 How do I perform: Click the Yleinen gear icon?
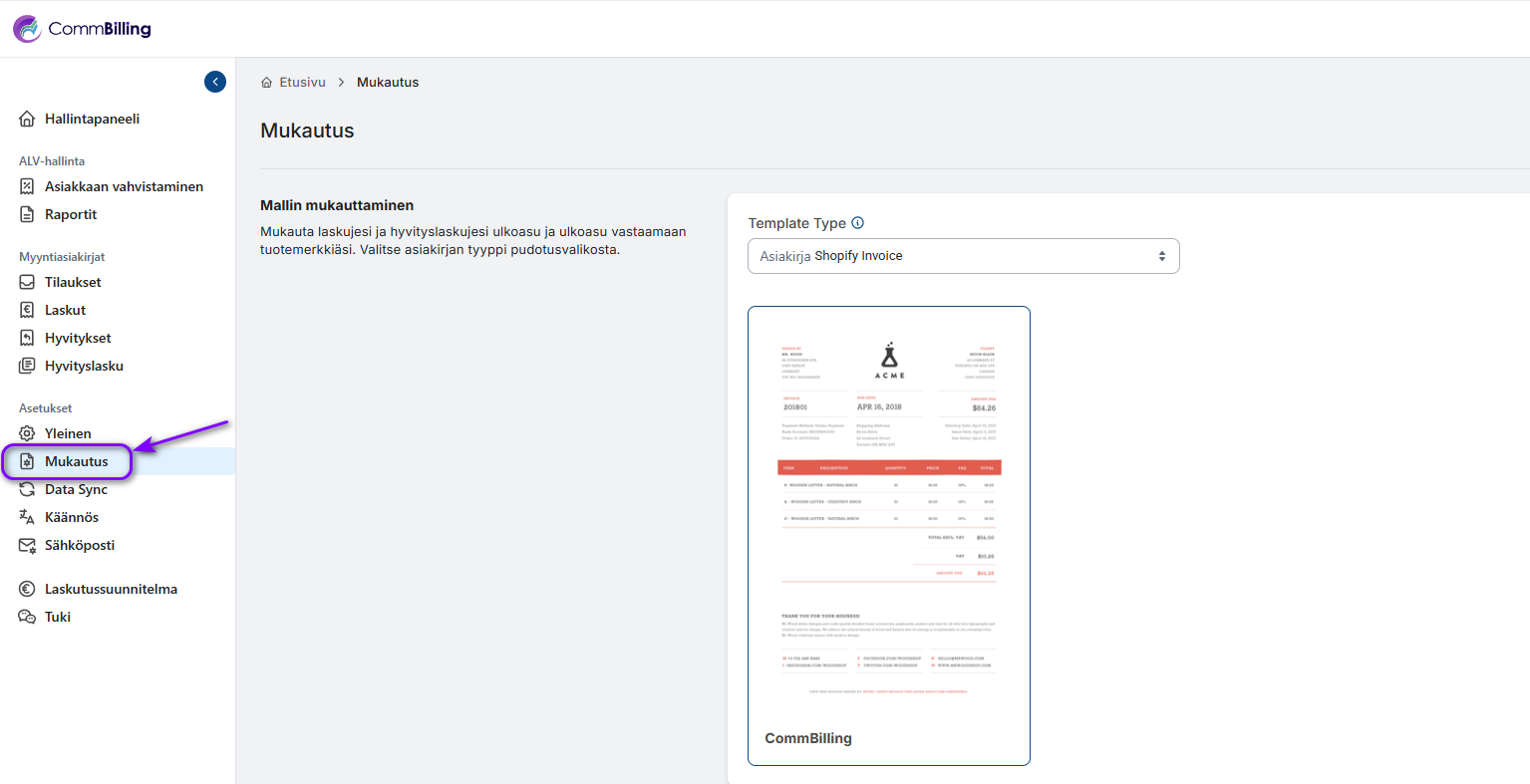27,434
